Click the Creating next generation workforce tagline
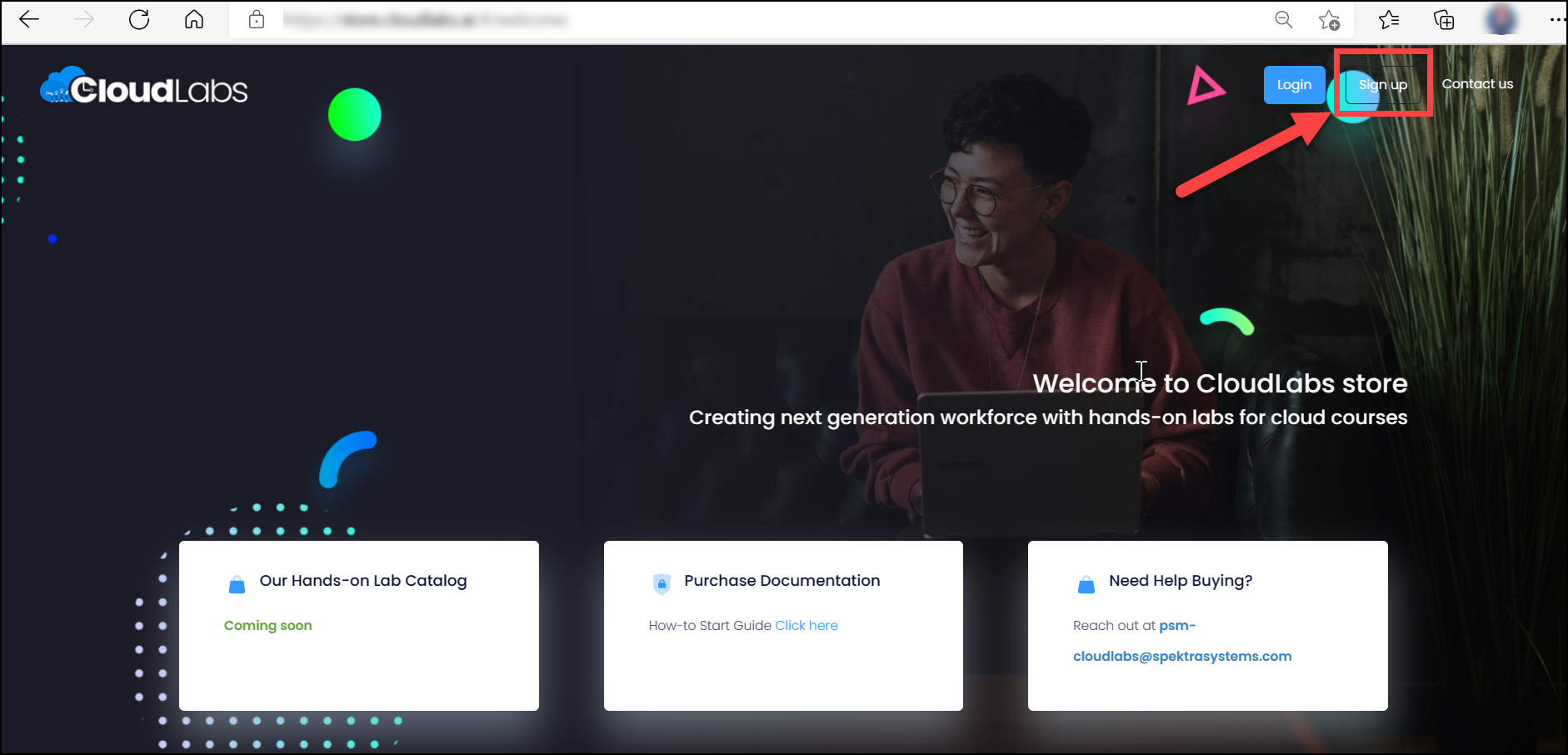1568x755 pixels. point(1048,417)
